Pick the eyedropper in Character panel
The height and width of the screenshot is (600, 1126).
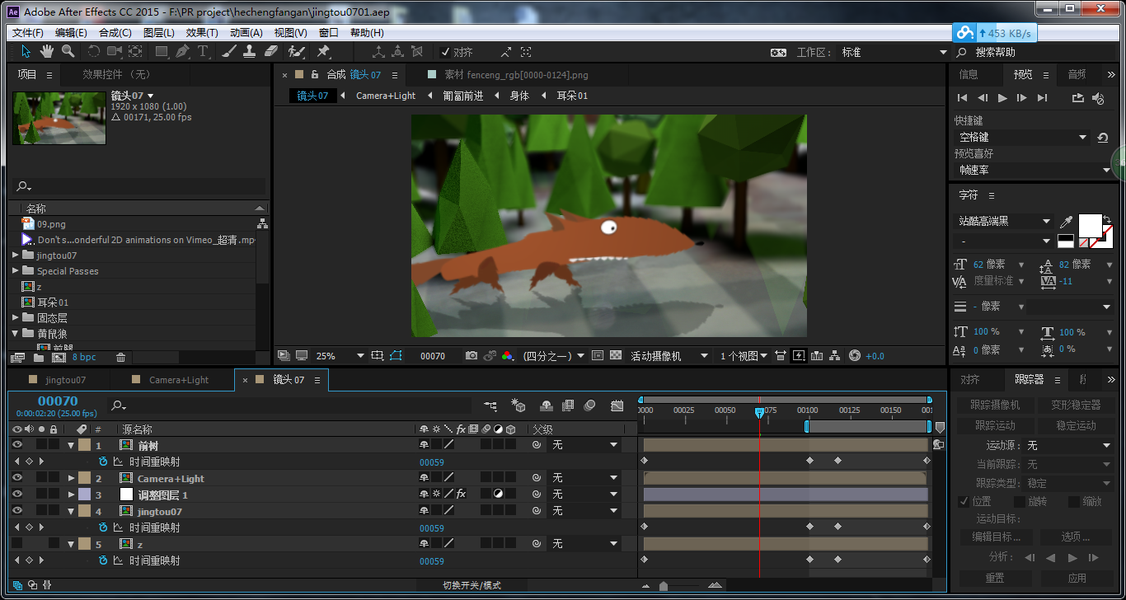[1067, 222]
